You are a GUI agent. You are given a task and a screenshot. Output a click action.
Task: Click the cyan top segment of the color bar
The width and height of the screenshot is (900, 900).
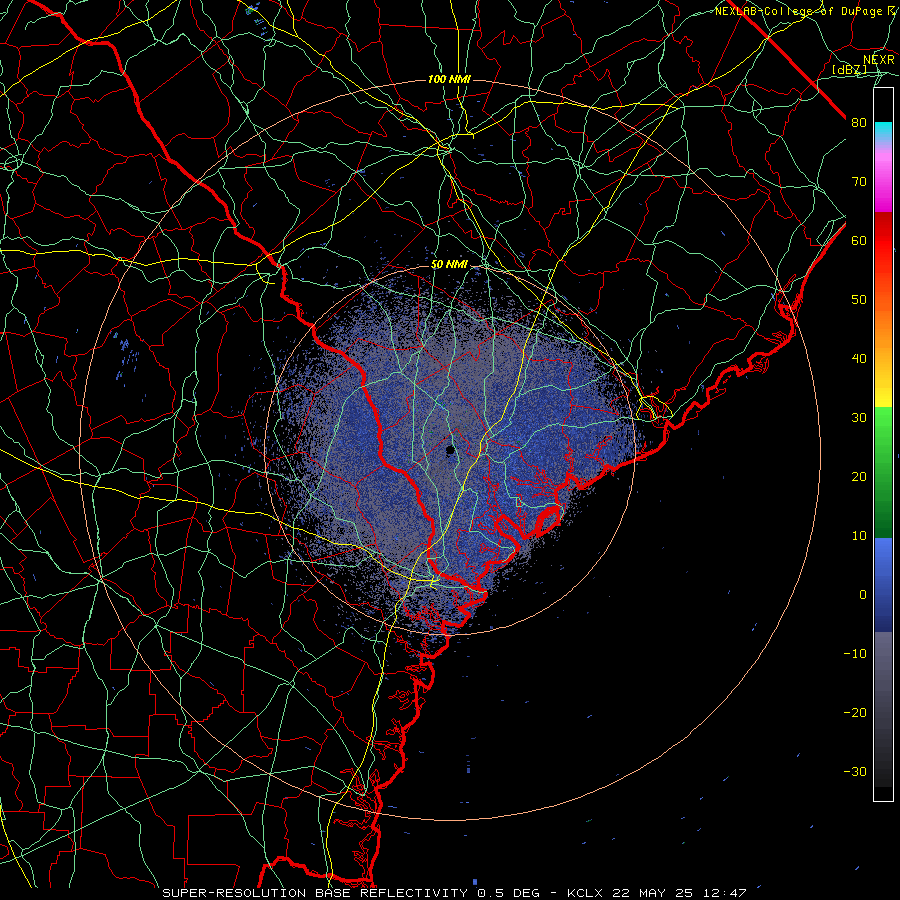(883, 132)
